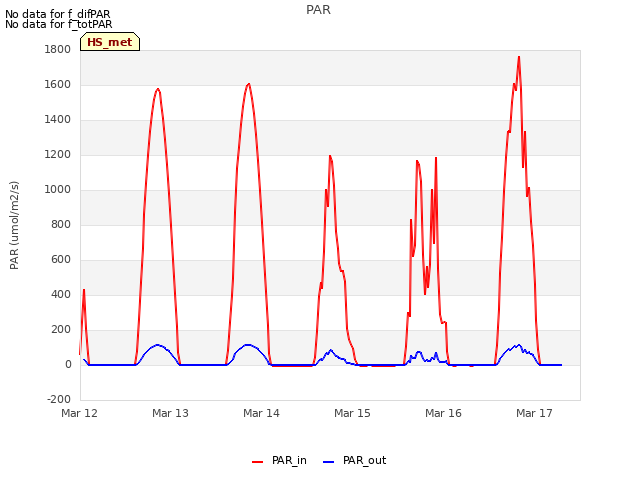Click the 1400 y-axis tick label
This screenshot has height=480, width=640.
click(x=58, y=120)
